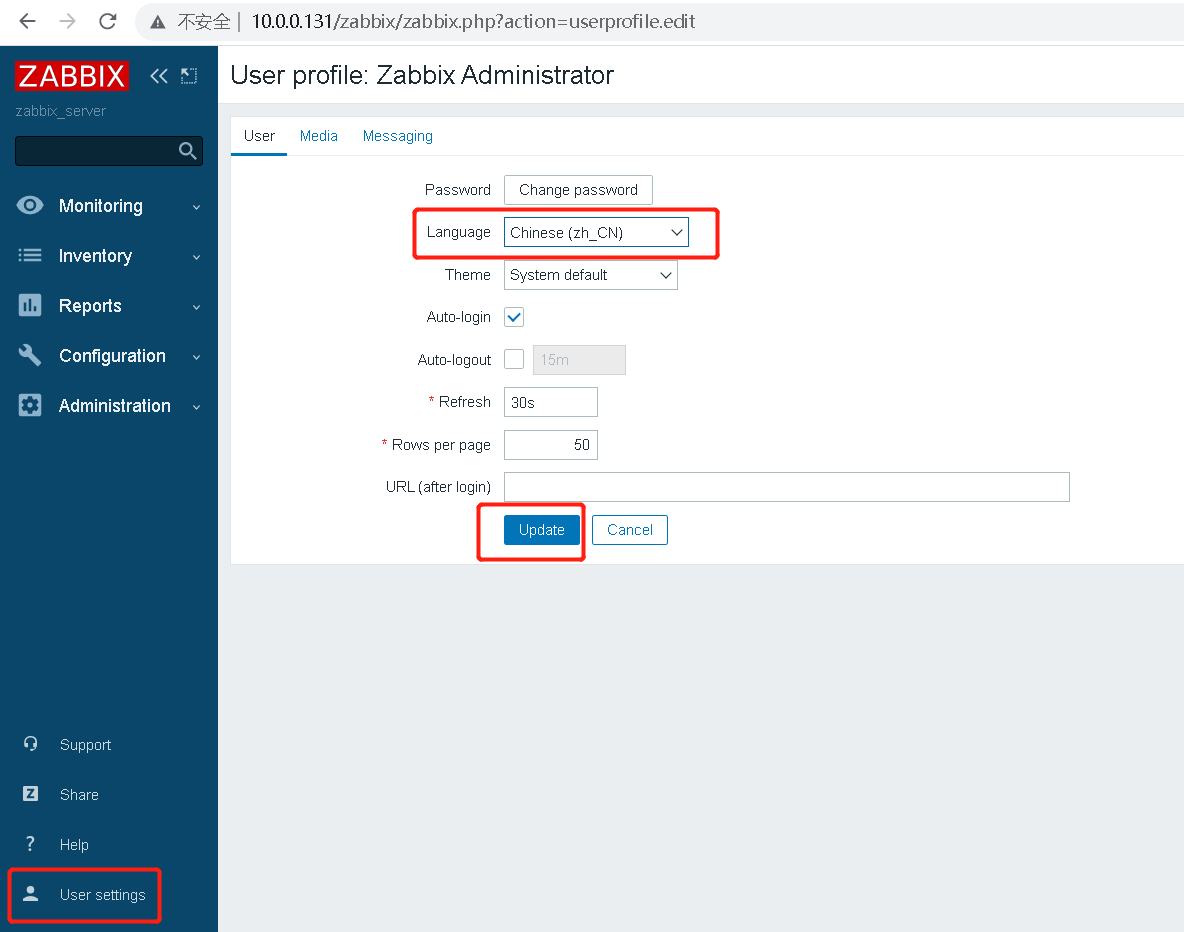Switch to the Messaging tab
This screenshot has width=1184, height=932.
click(398, 136)
